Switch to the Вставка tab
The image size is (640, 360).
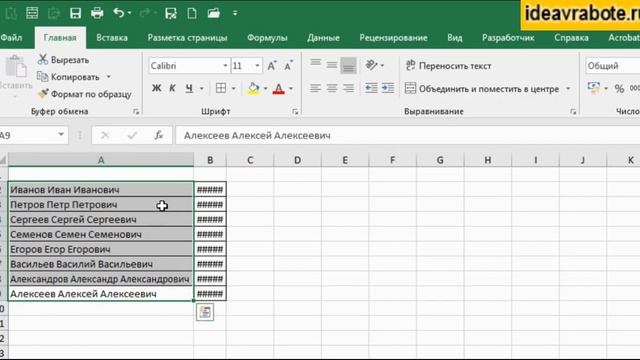pos(112,38)
